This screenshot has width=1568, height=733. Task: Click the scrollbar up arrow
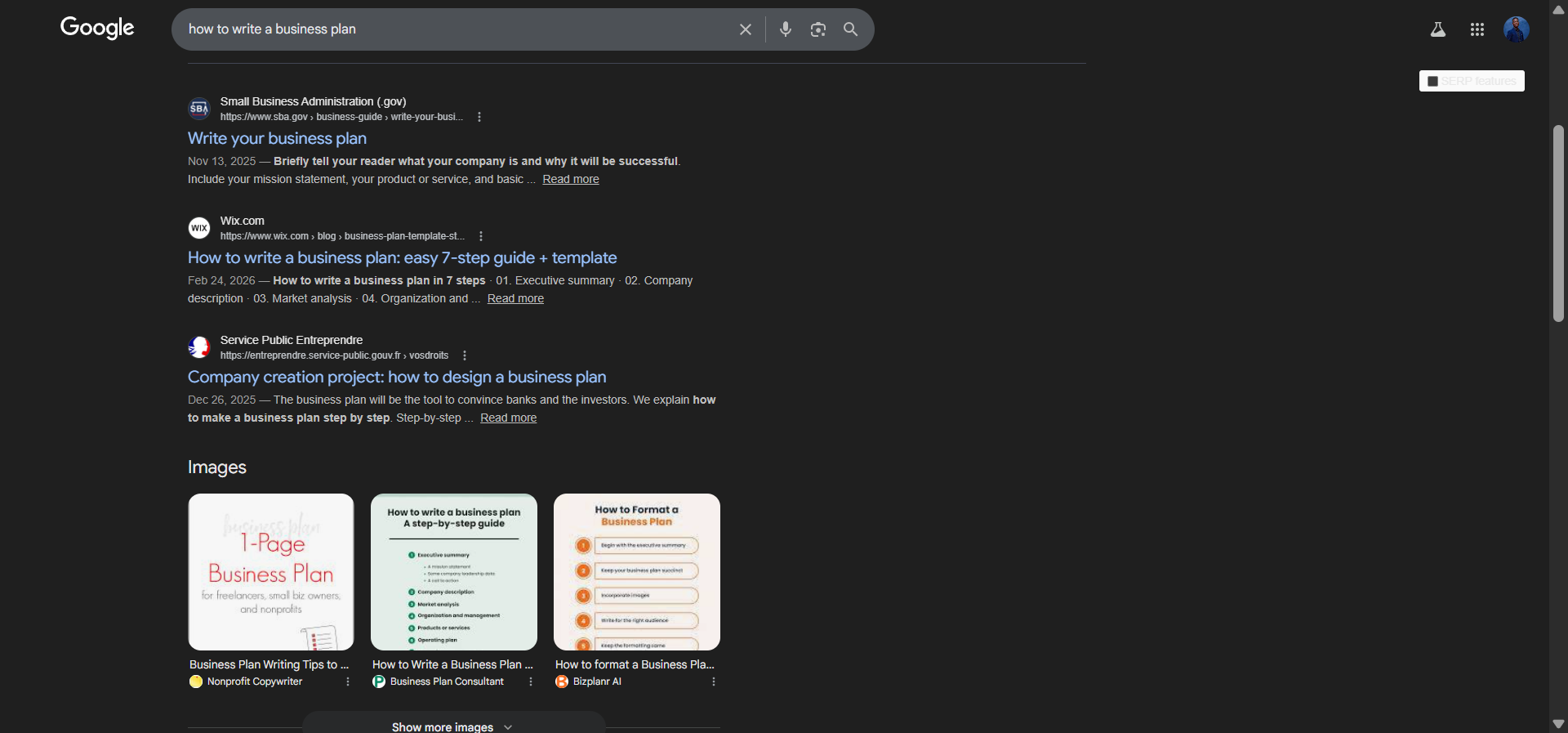1558,9
